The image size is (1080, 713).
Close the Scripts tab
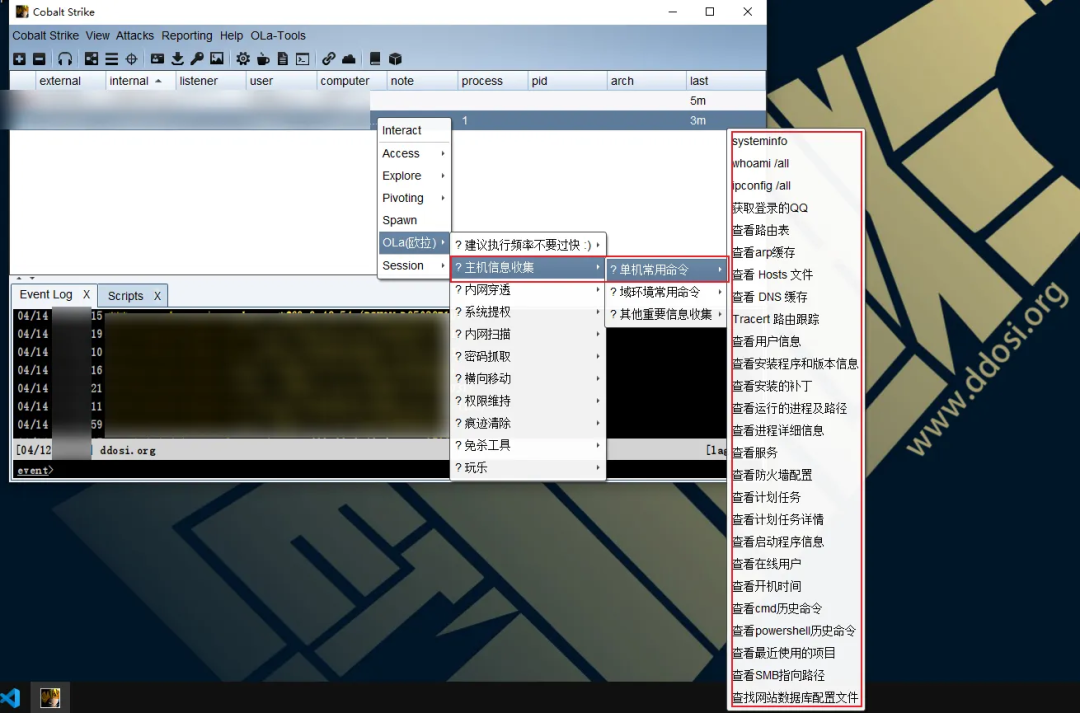[x=157, y=296]
